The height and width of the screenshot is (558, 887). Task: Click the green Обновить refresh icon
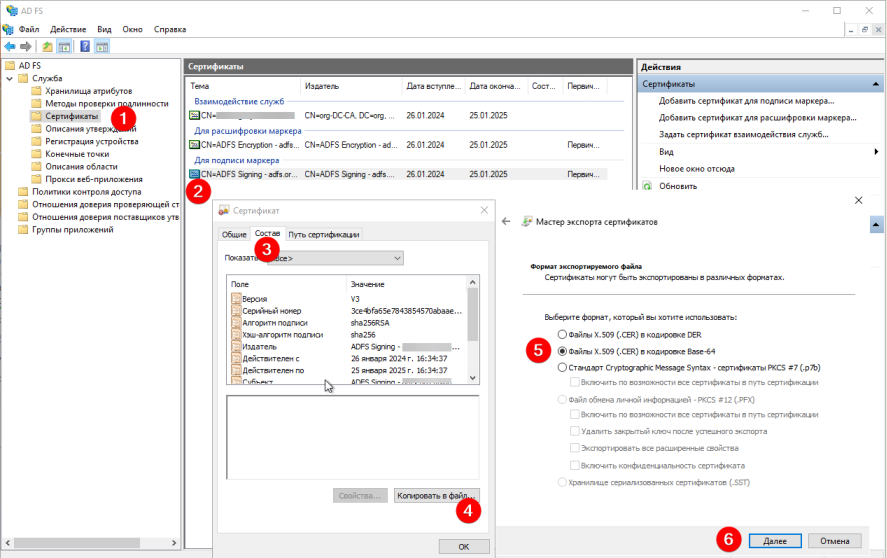pyautogui.click(x=647, y=186)
